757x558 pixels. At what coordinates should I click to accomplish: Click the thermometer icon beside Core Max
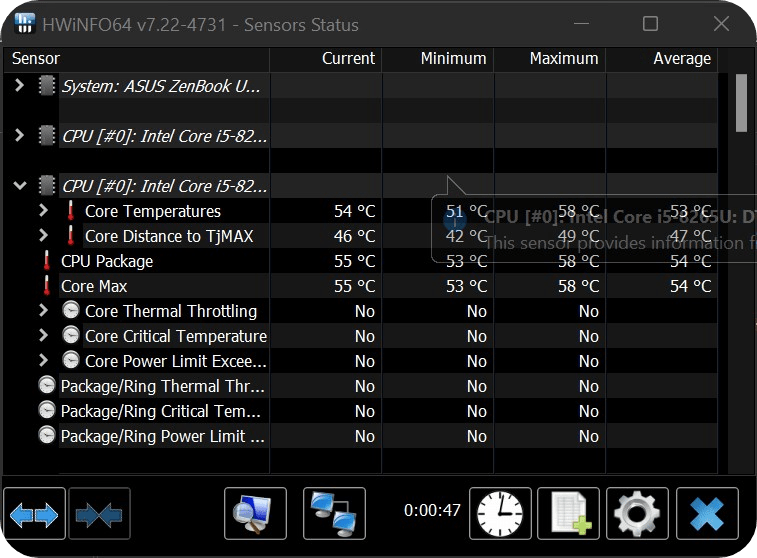coord(46,286)
